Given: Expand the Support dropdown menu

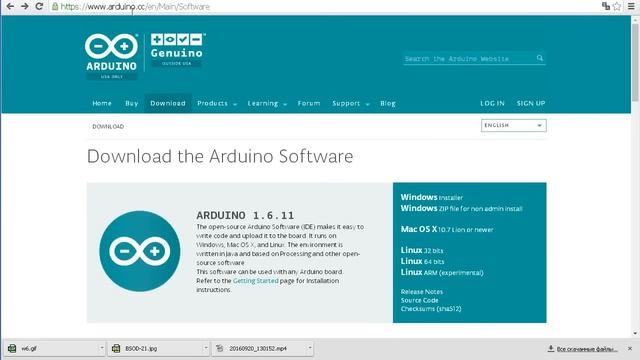Looking at the screenshot, I should pos(351,103).
